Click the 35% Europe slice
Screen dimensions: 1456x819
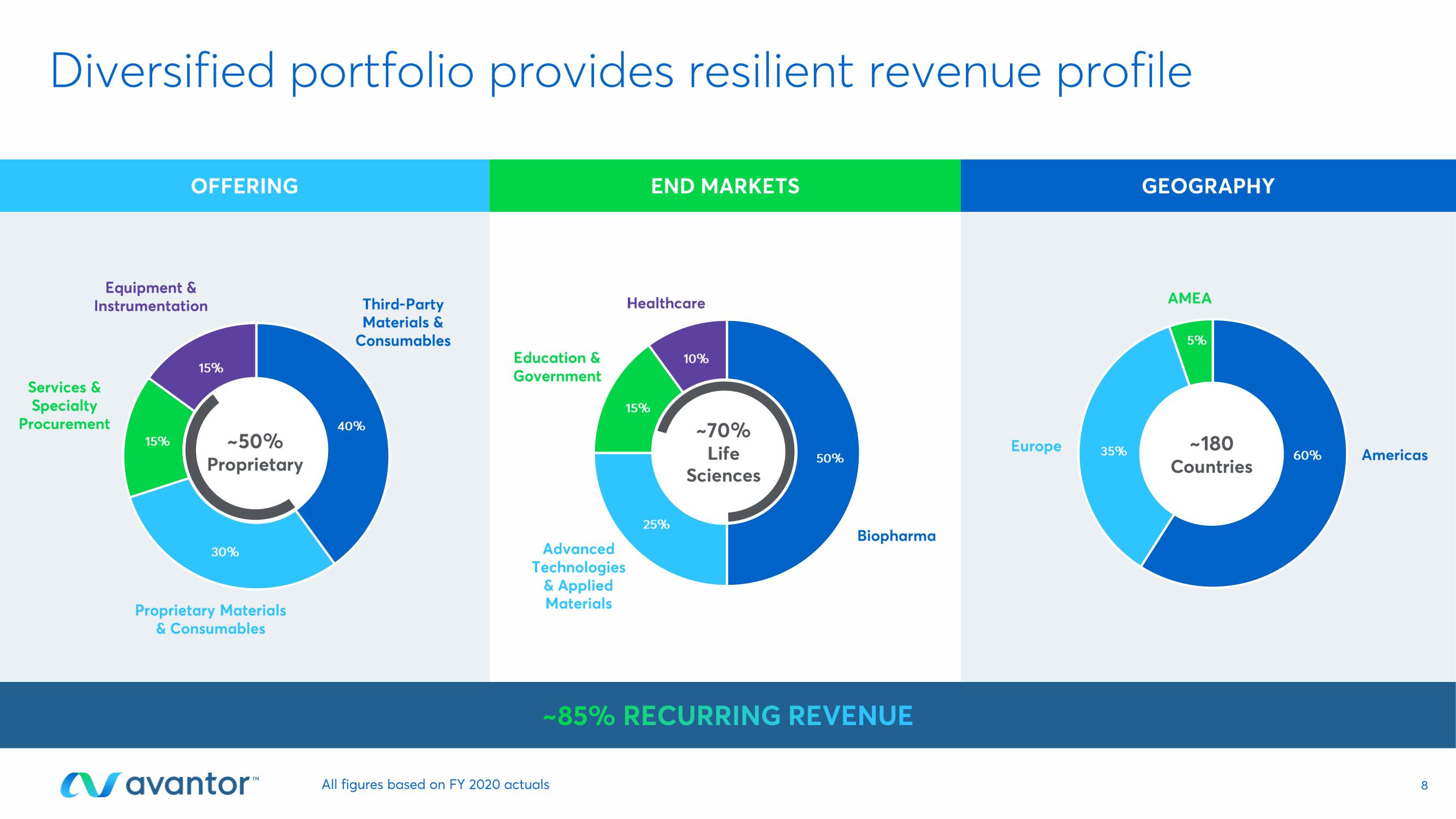click(1114, 451)
